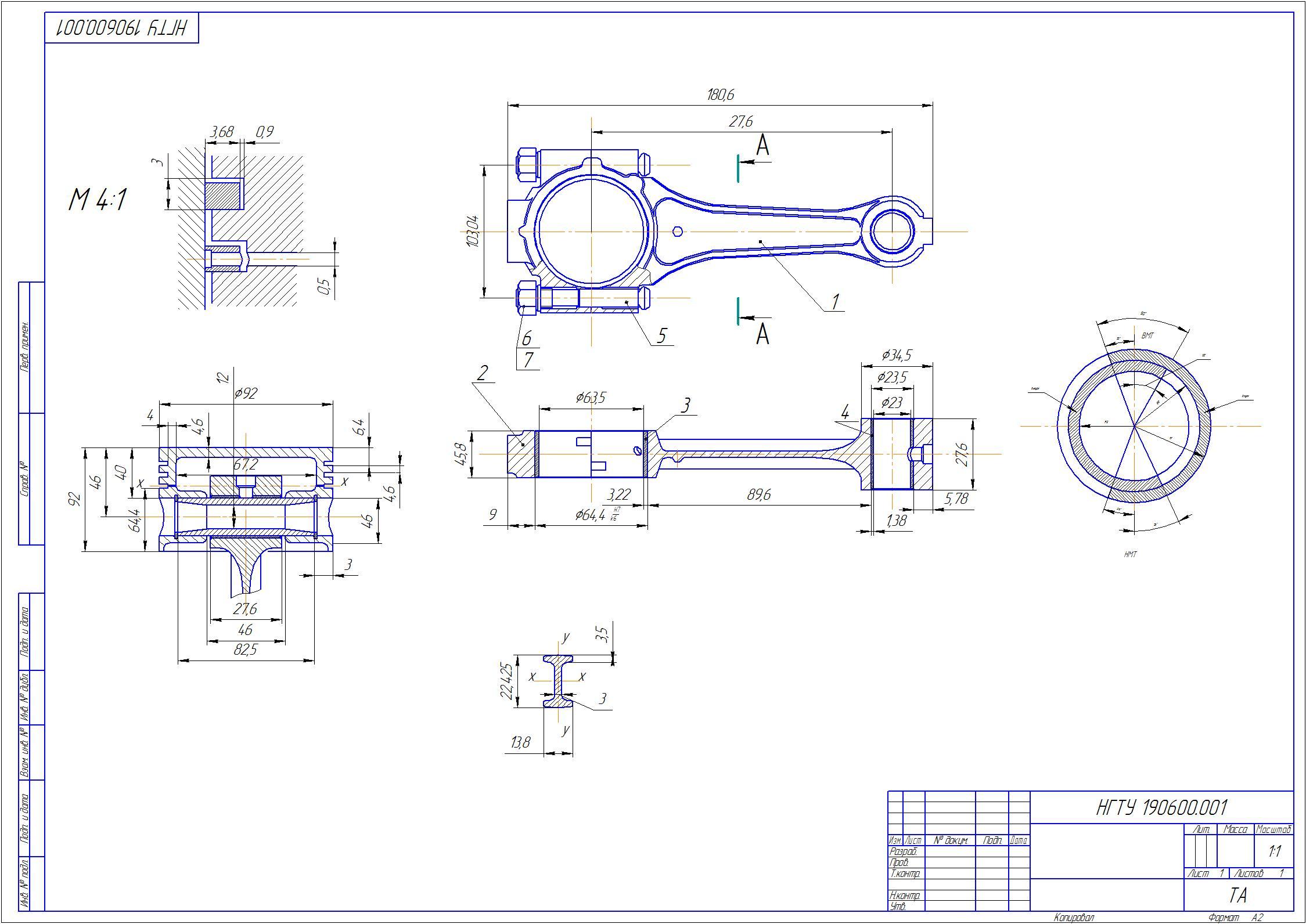This screenshot has height=924, width=1306.
Task: Click the НГТУ 190600.001 title block field
Action: (x=1161, y=807)
